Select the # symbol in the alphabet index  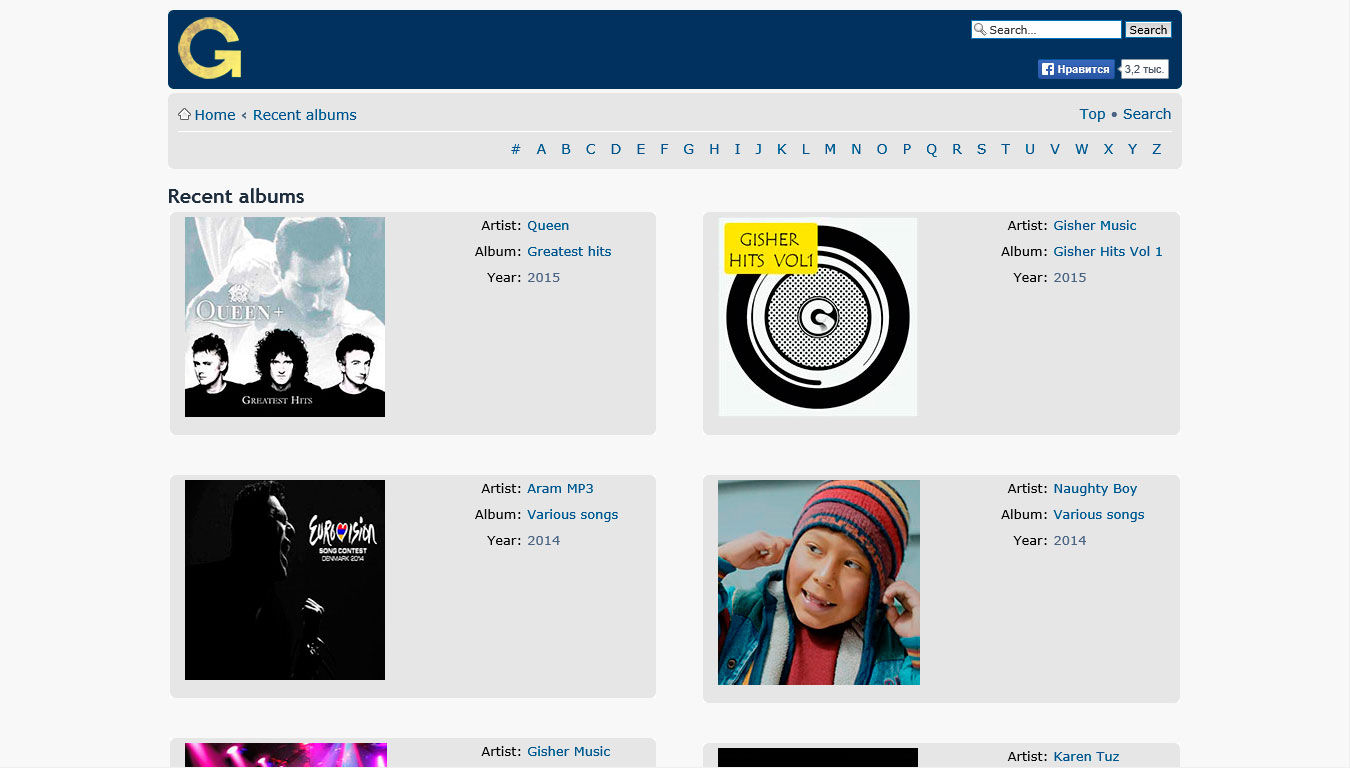click(516, 149)
